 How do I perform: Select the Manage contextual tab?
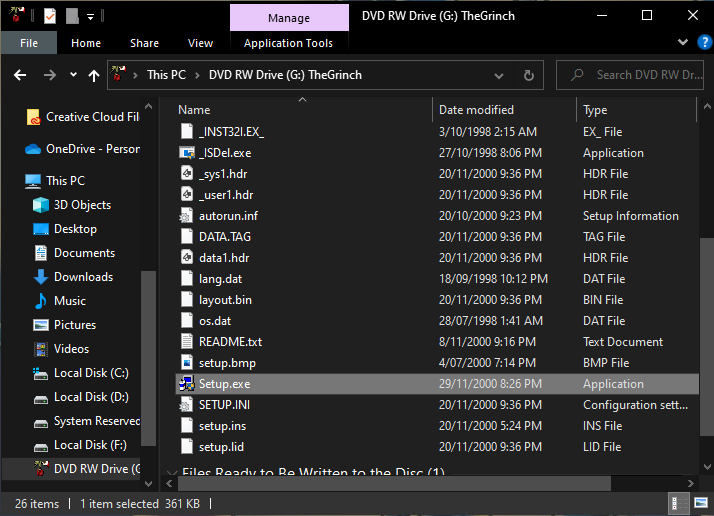click(x=289, y=18)
